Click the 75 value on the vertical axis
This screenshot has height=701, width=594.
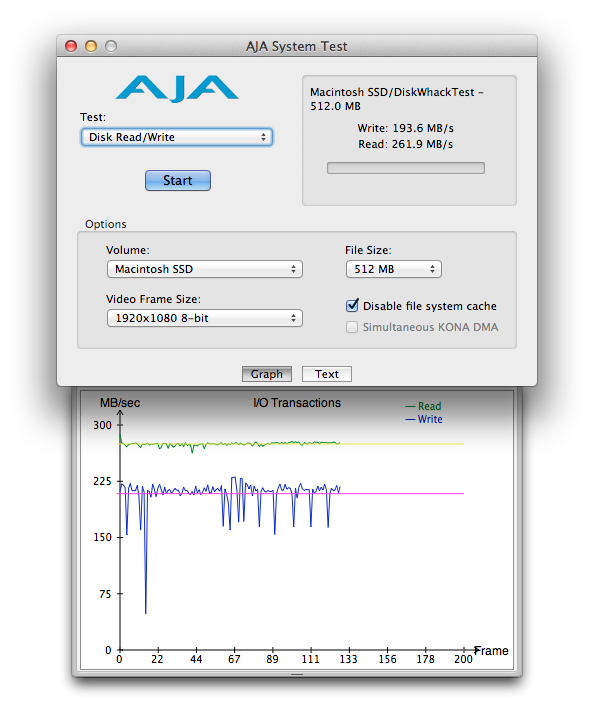(x=105, y=594)
